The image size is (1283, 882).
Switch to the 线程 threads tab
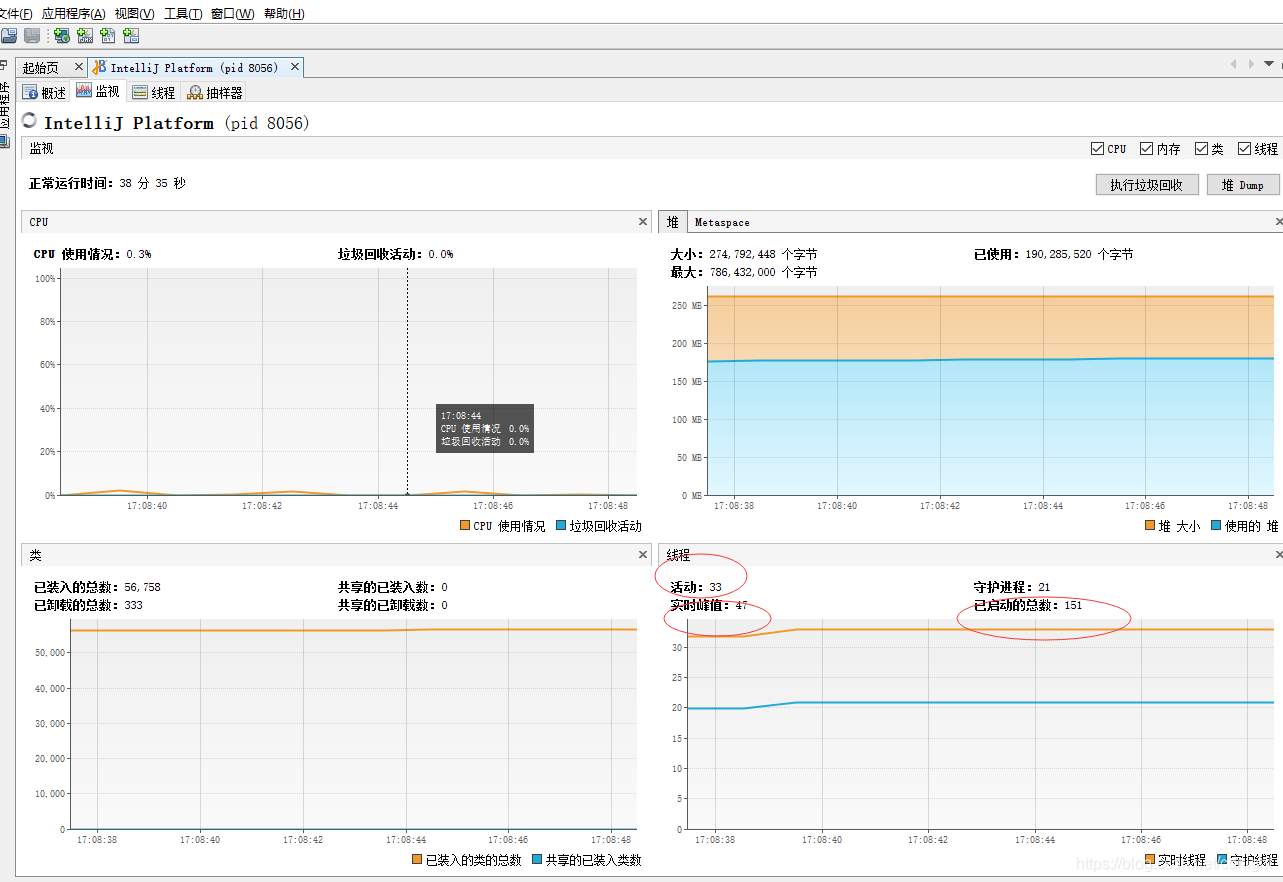(153, 92)
